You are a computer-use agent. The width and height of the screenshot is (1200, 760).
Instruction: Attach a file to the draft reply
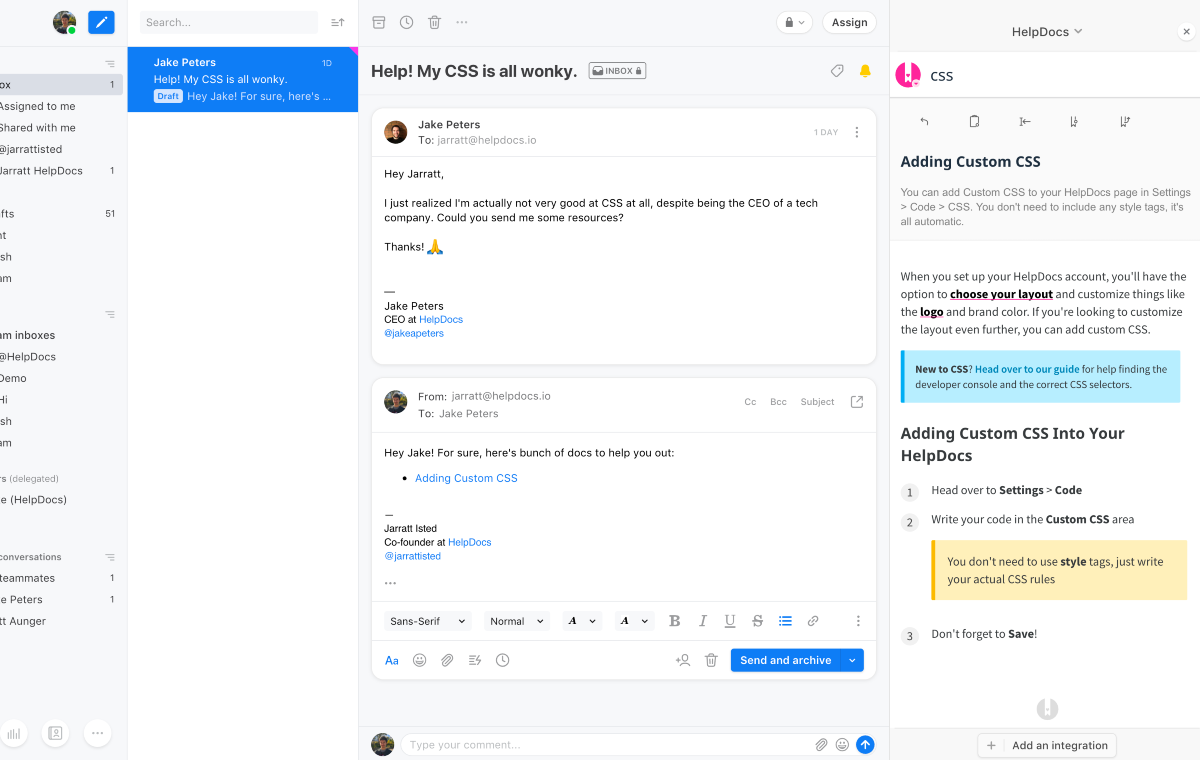[447, 660]
